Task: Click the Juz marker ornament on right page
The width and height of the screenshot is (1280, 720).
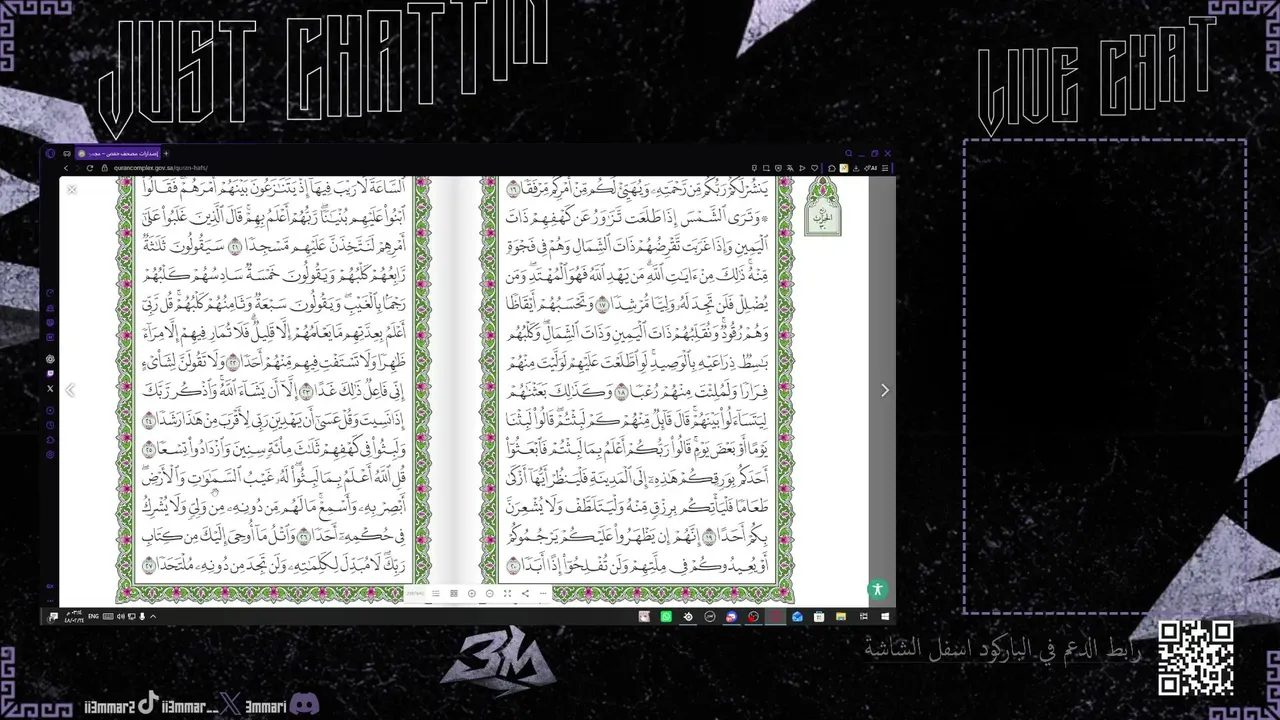Action: coord(821,207)
